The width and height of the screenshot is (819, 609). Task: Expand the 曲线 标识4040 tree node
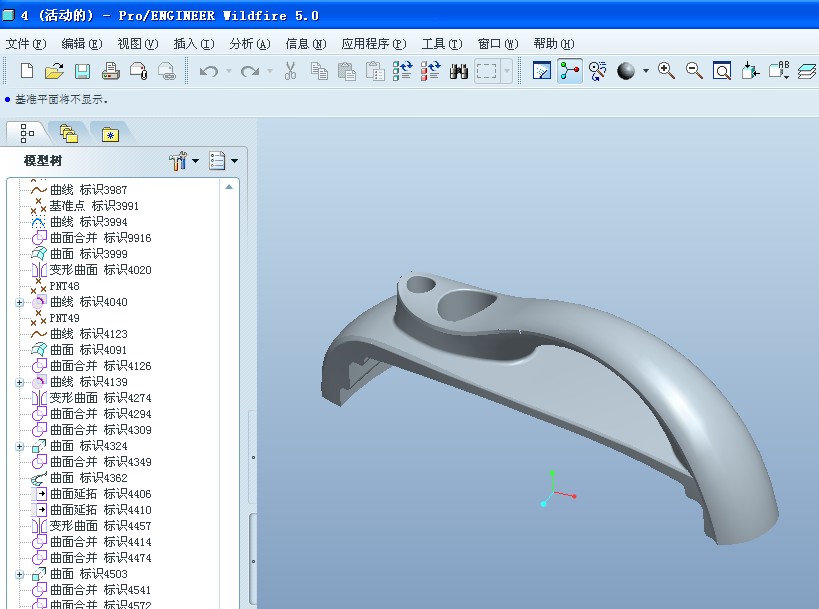point(19,302)
